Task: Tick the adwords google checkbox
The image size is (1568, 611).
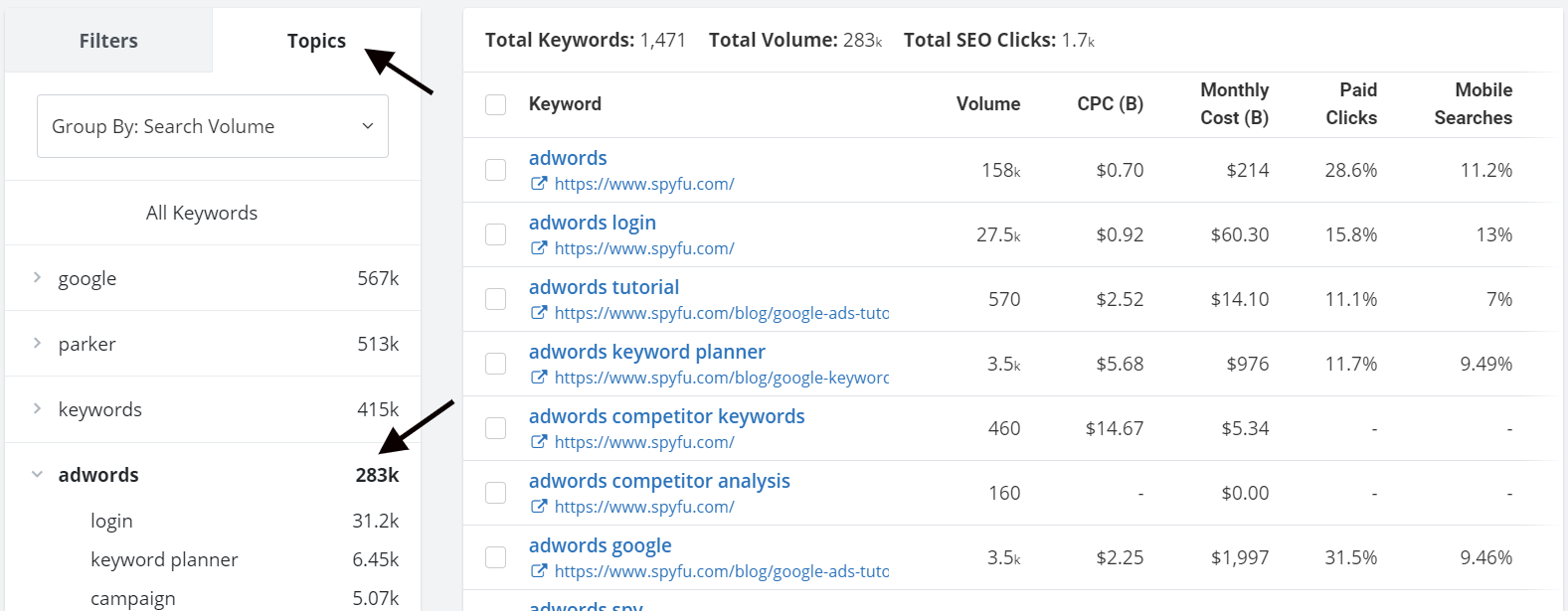Action: tap(495, 557)
